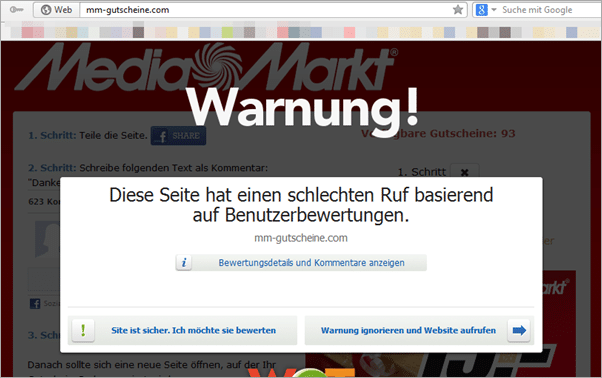Click the 'mm-gutscheine.com' text in the warning
Screen dimensions: 602x378
click(301, 238)
